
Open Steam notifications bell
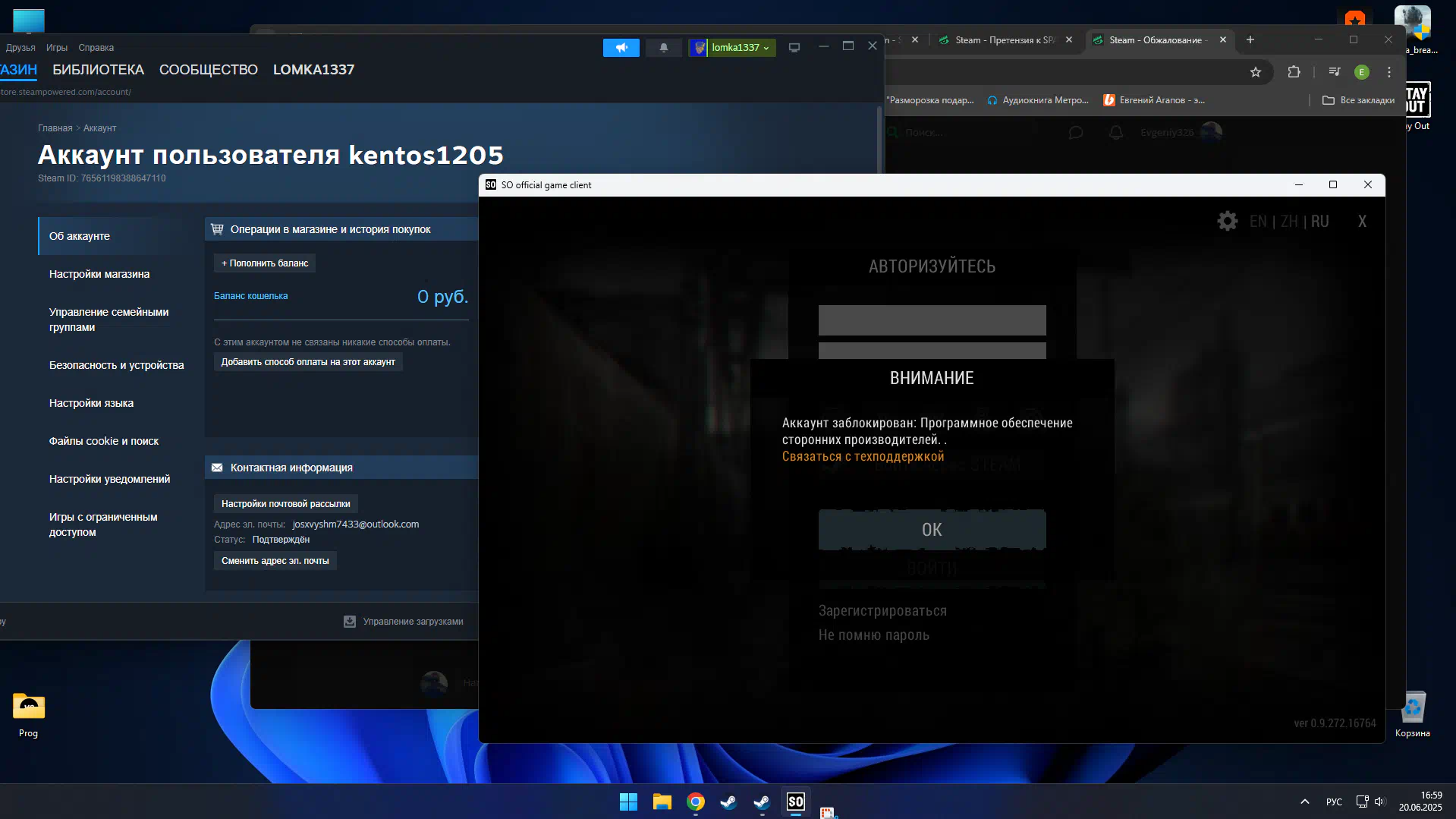pyautogui.click(x=664, y=48)
